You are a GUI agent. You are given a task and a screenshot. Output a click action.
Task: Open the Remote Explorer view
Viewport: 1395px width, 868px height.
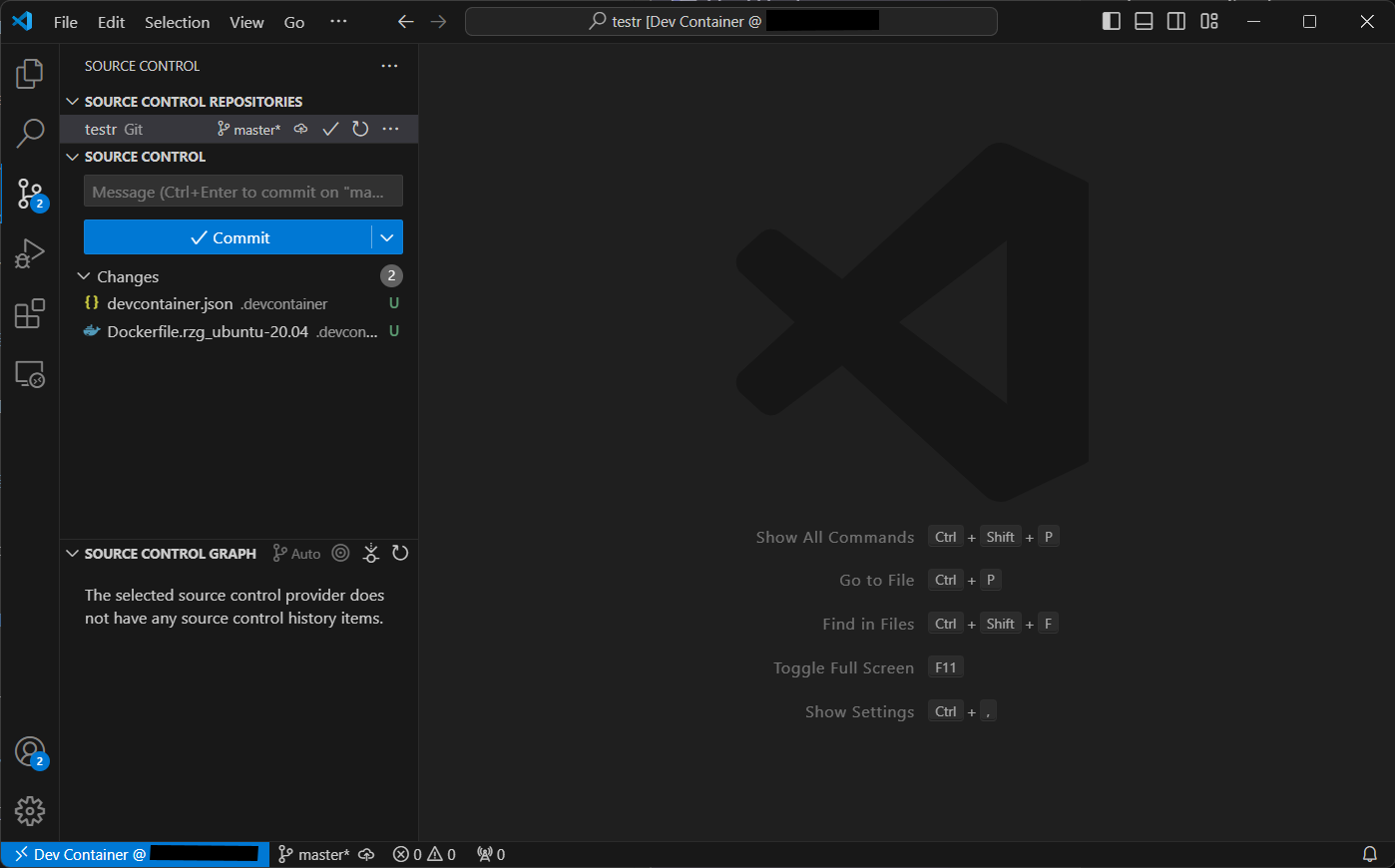30,374
